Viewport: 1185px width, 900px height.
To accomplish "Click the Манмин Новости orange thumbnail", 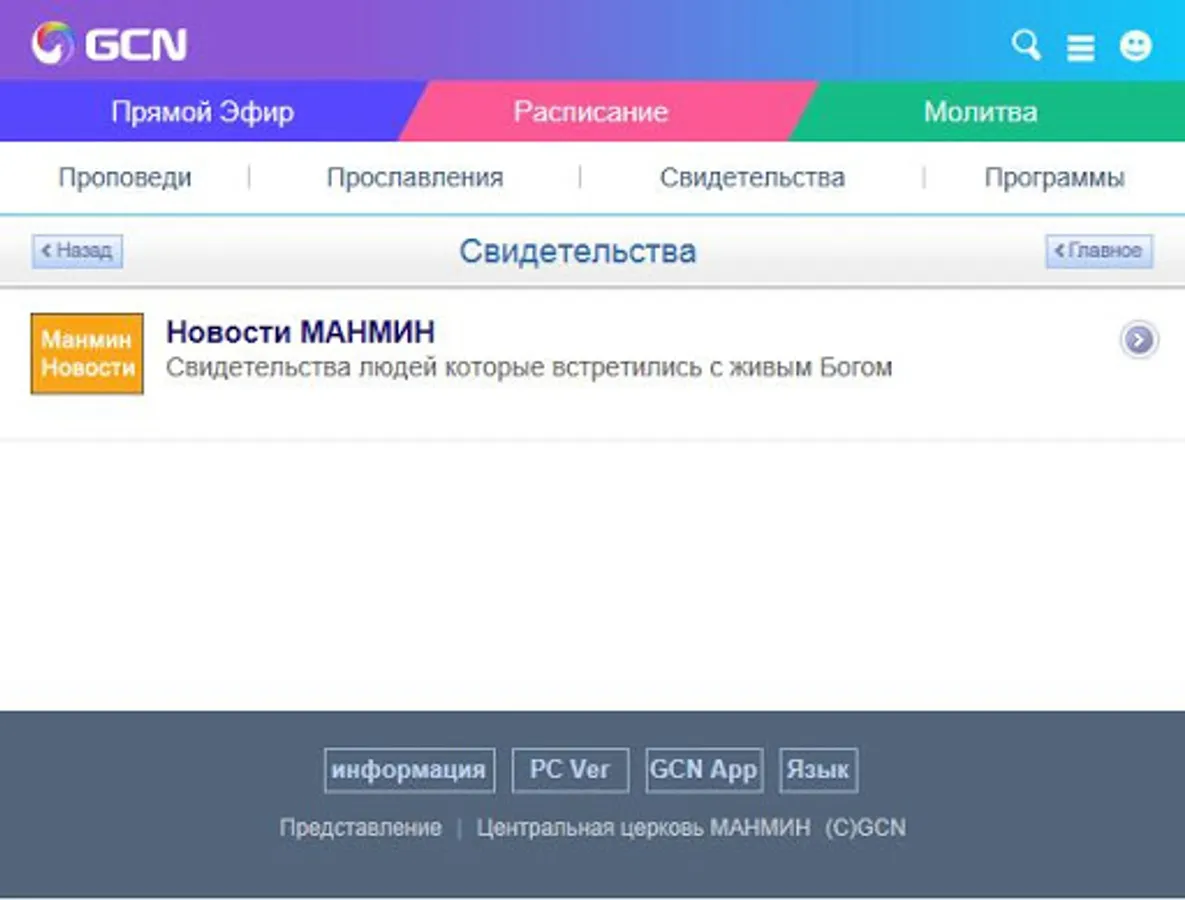I will coord(87,354).
